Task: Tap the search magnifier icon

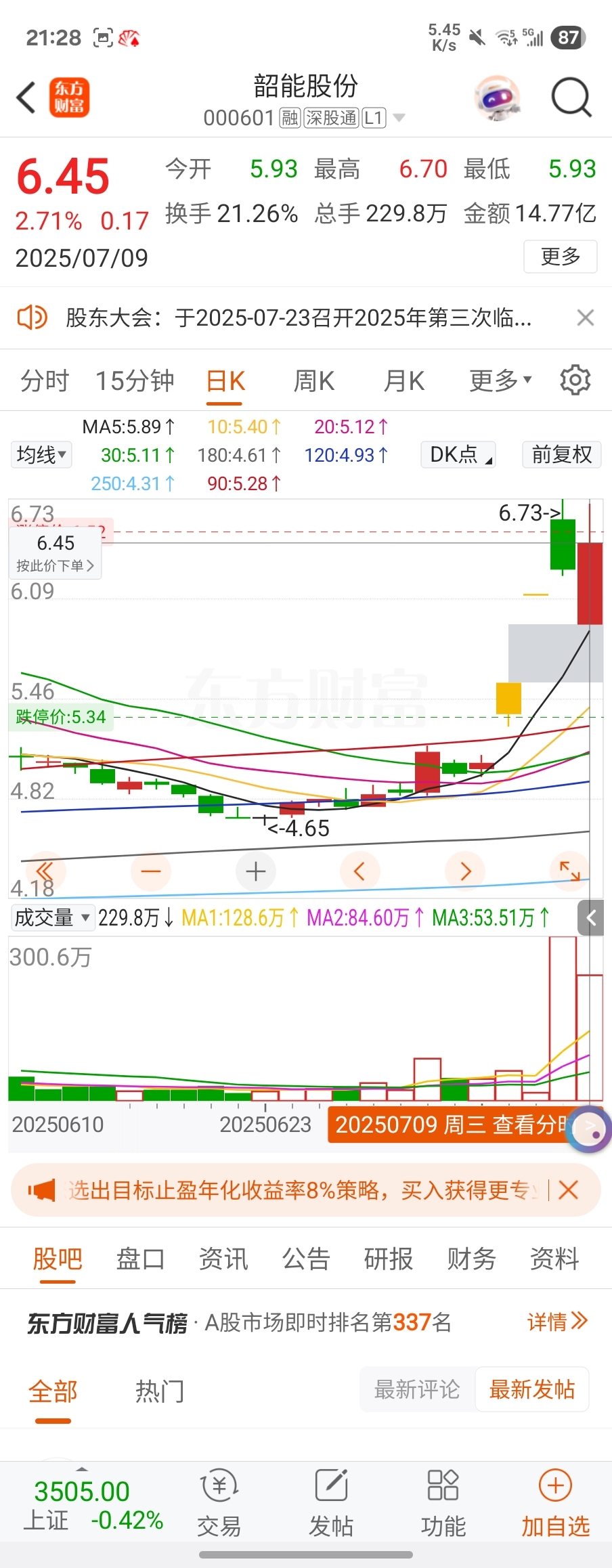Action: tap(571, 97)
